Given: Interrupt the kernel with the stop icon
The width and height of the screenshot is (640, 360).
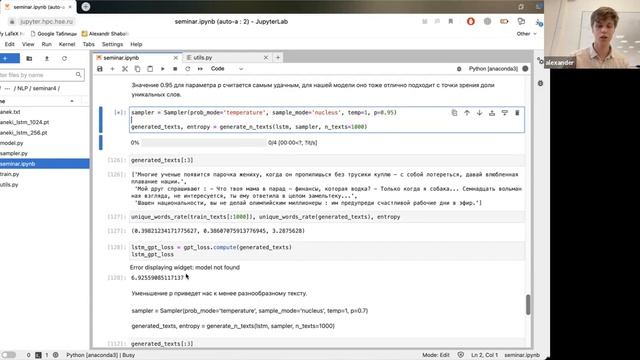Looking at the screenshot, I should click(175, 69).
